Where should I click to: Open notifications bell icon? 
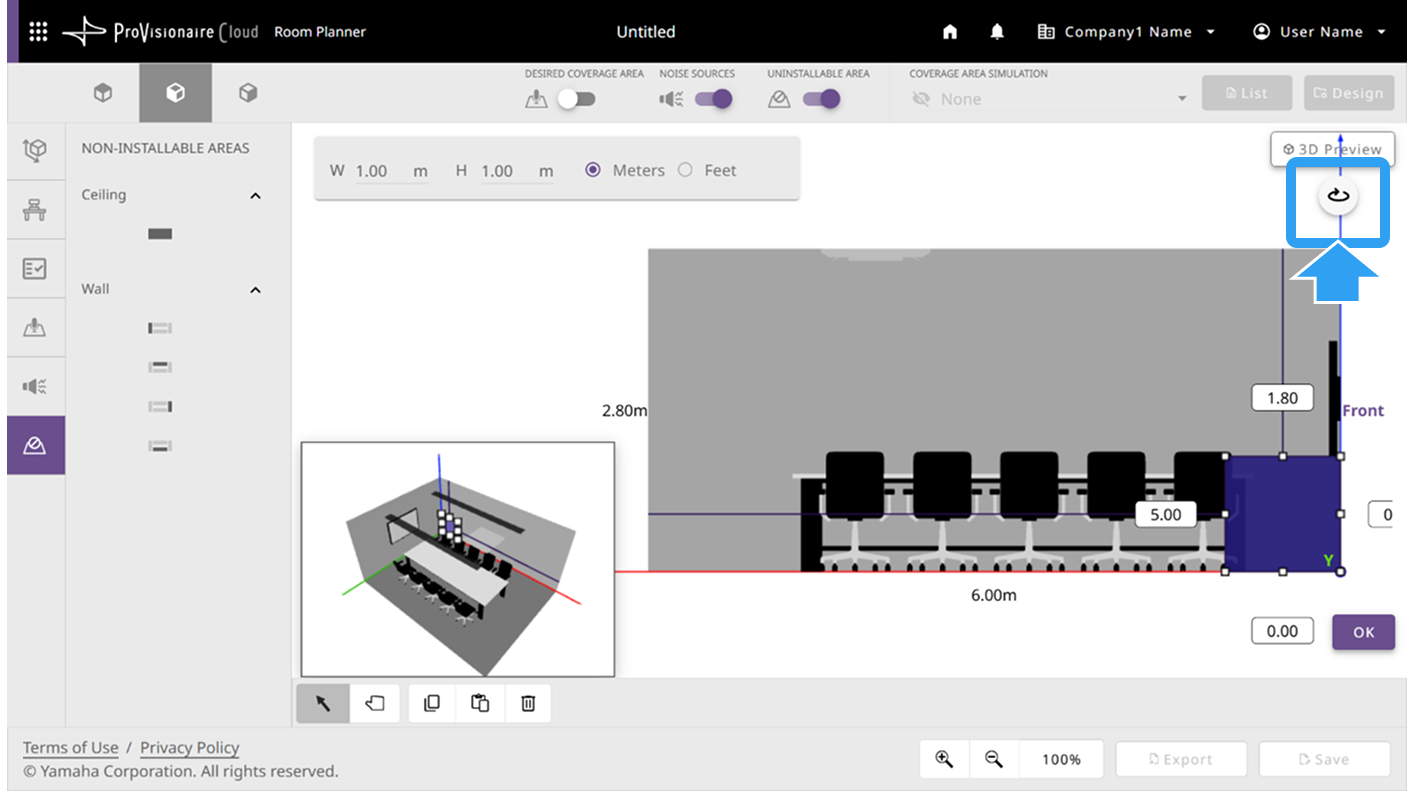(997, 32)
